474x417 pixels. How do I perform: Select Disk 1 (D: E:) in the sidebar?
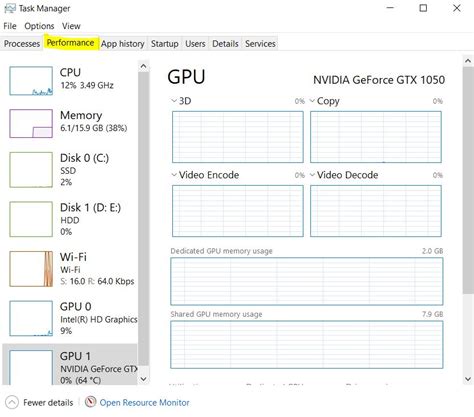click(x=70, y=219)
